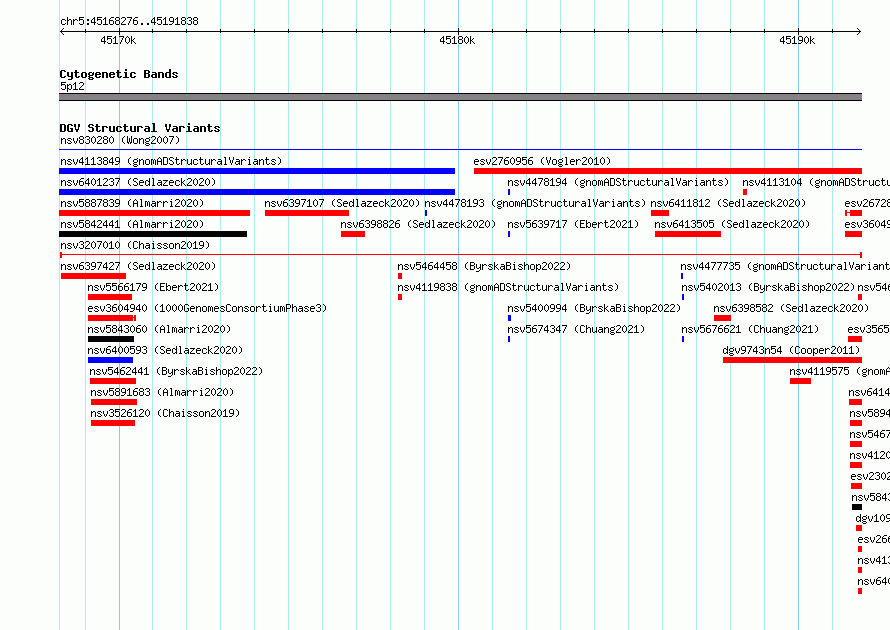Click the red bar under nsv3526120
This screenshot has height=630, width=890.
(x=113, y=423)
